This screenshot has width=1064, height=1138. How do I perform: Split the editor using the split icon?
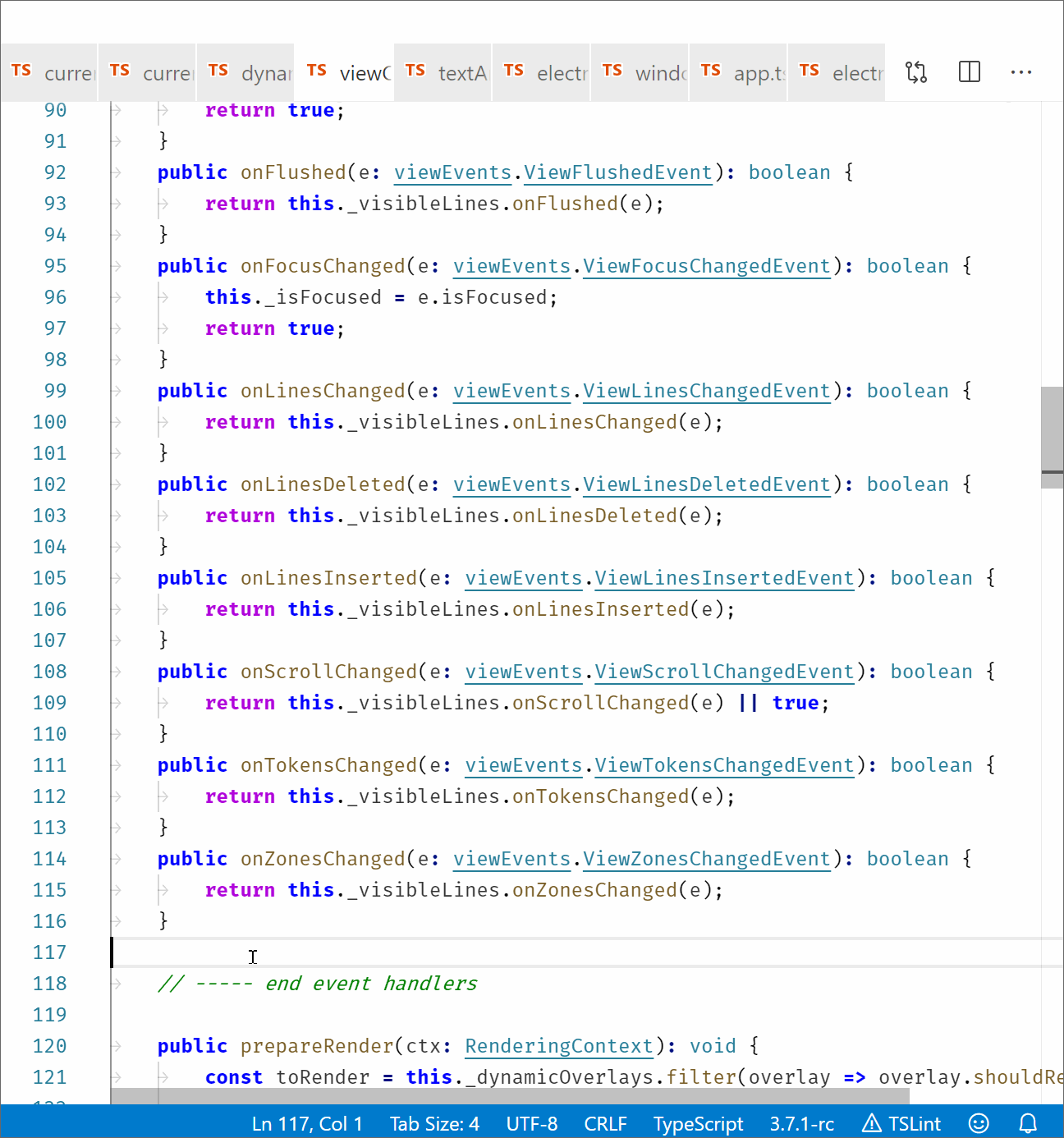969,72
